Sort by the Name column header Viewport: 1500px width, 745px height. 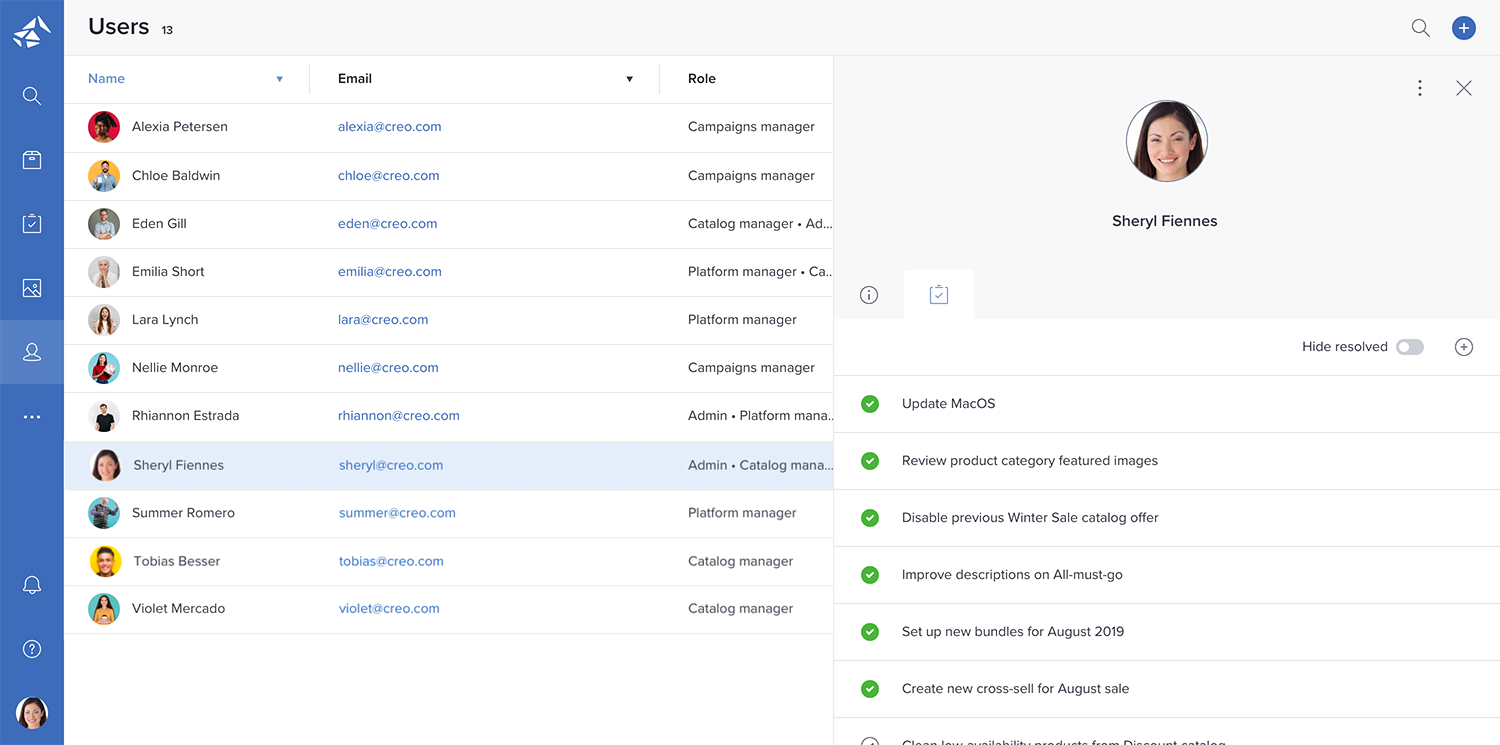106,79
